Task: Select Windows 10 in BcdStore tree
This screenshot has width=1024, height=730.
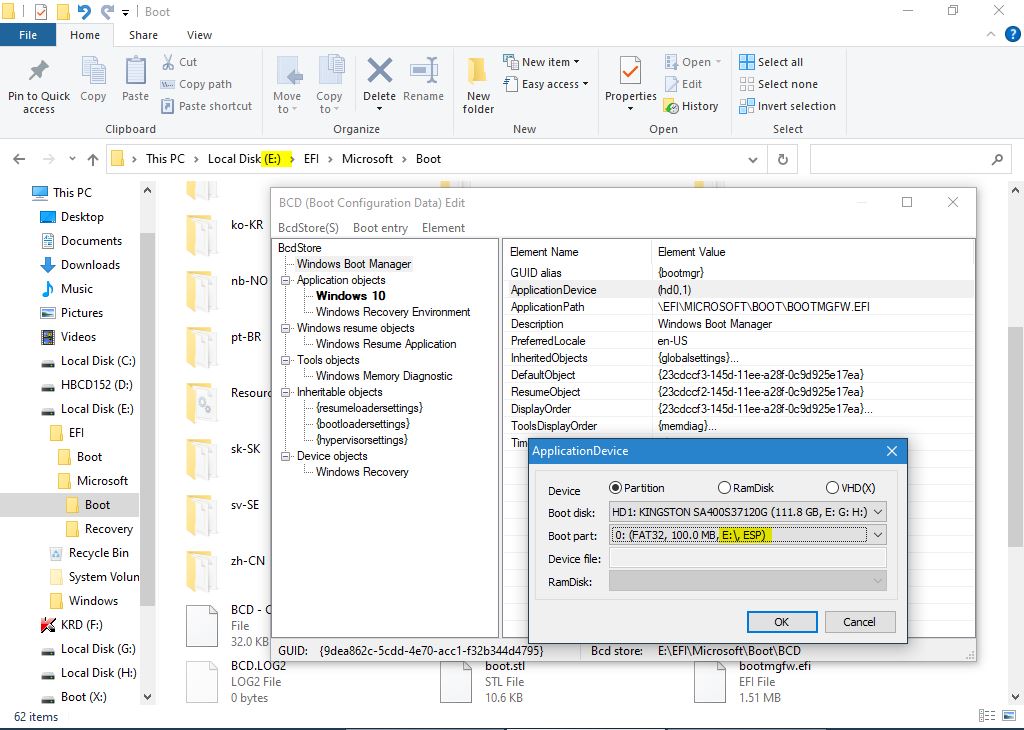Action: 350,296
